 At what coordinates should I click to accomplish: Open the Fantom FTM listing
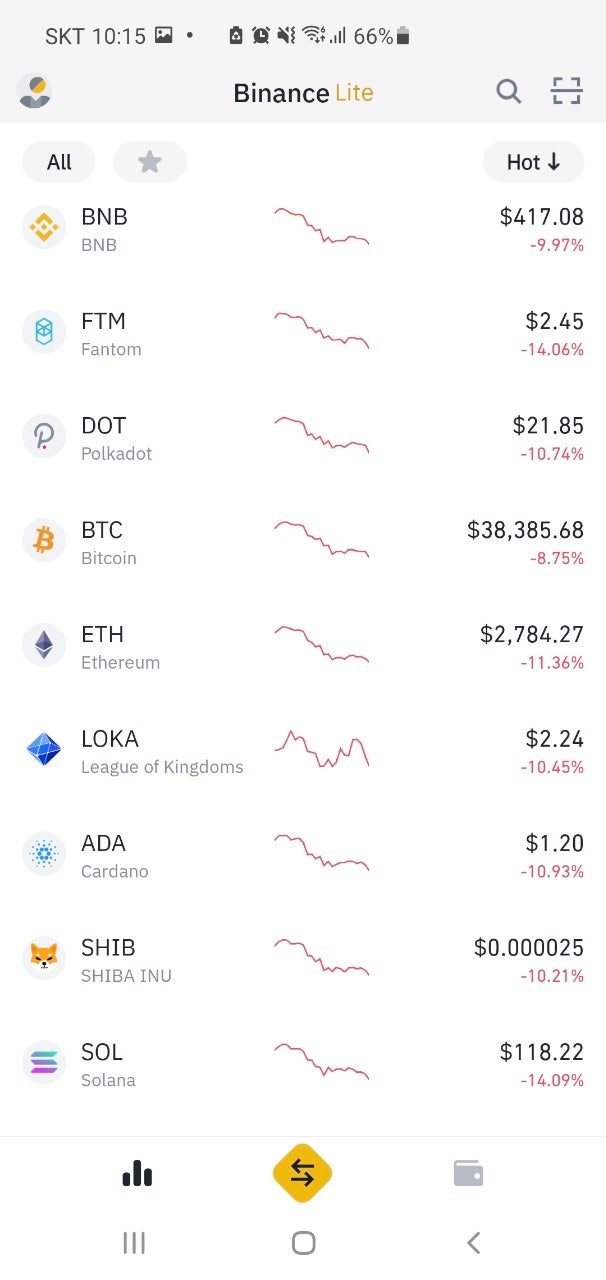[303, 333]
